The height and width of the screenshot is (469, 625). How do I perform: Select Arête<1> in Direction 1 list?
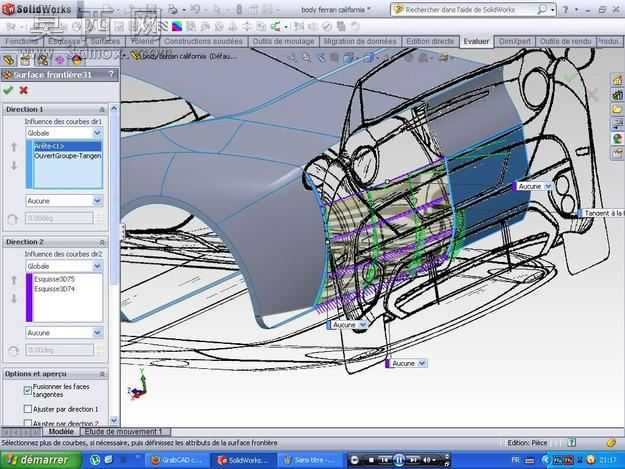tap(67, 146)
